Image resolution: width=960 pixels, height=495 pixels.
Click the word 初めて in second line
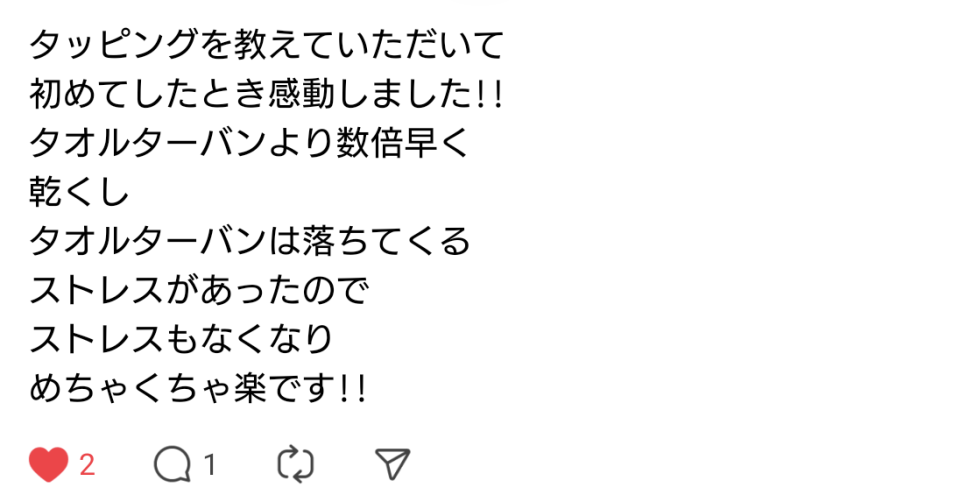pyautogui.click(x=80, y=94)
